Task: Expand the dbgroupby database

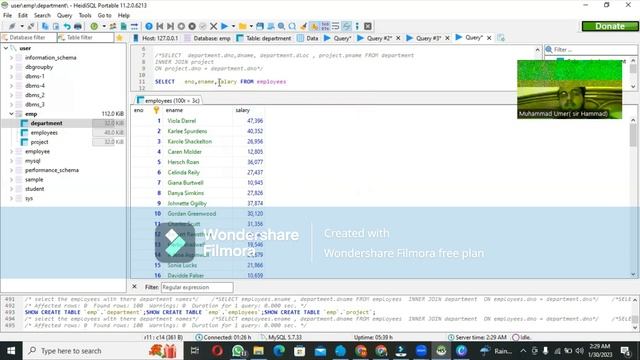Action: pos(11,67)
